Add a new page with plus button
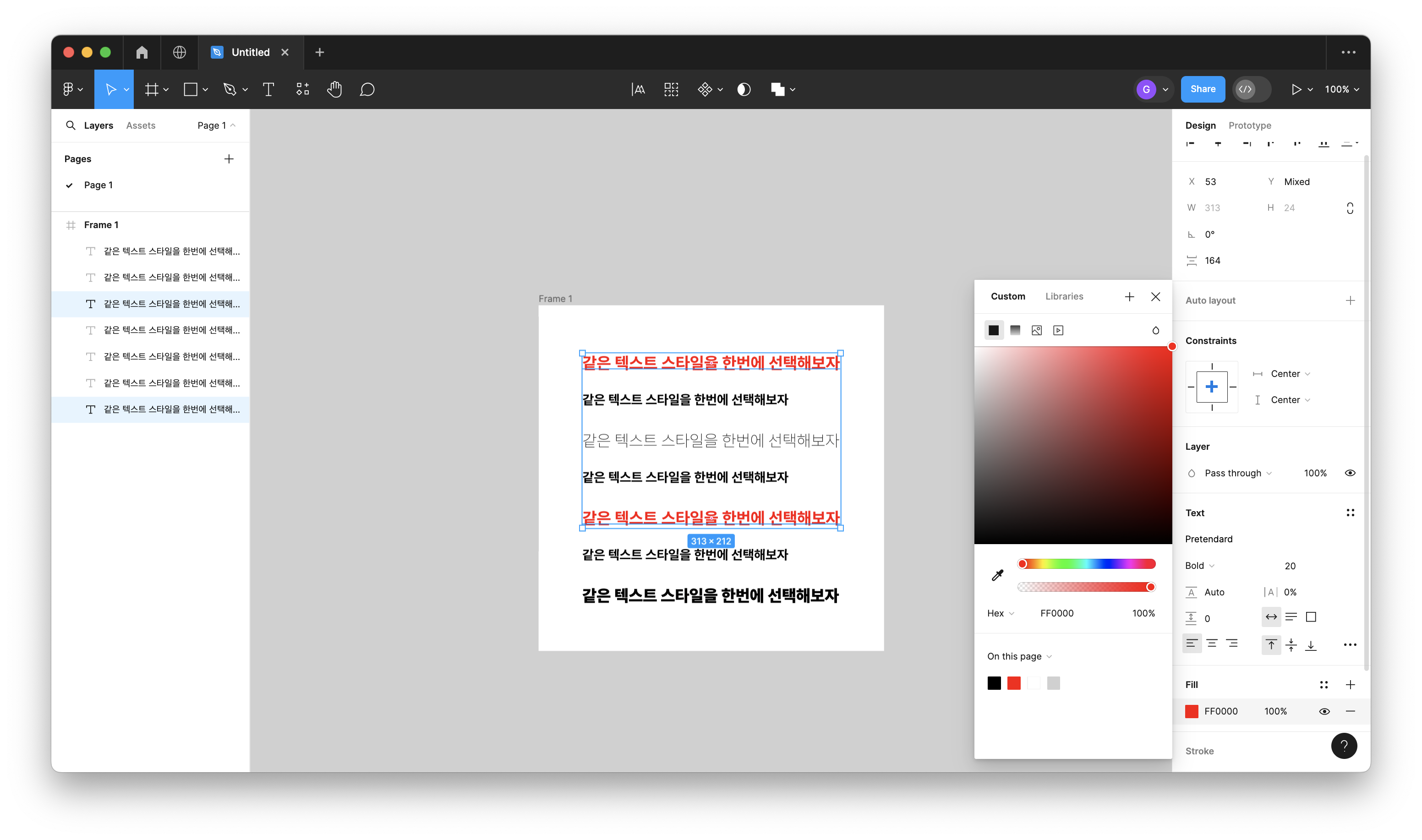 (x=229, y=159)
